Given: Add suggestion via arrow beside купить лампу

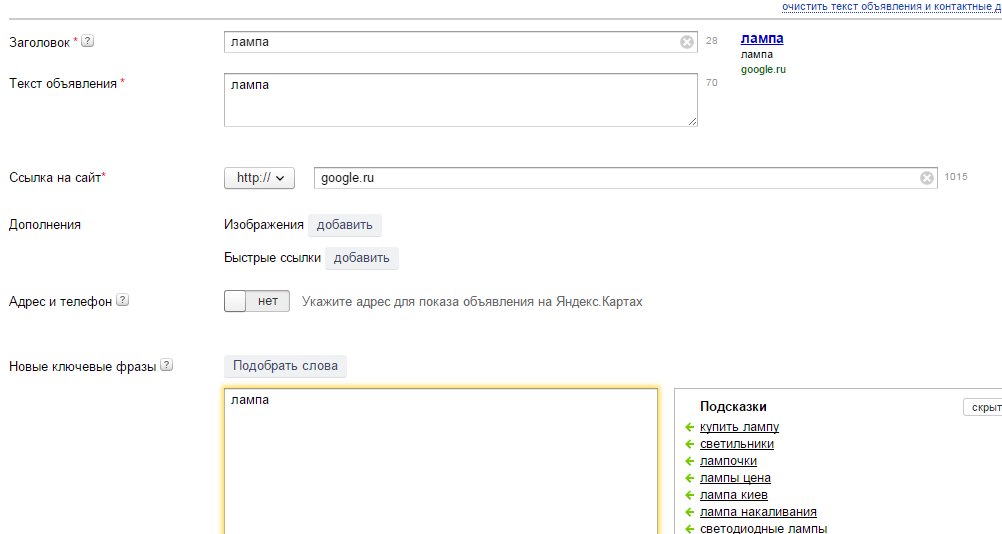Looking at the screenshot, I should (689, 427).
